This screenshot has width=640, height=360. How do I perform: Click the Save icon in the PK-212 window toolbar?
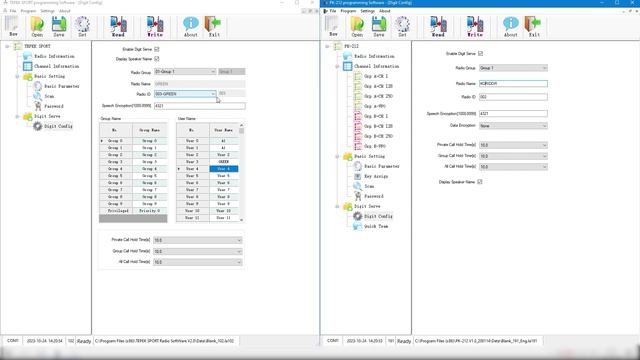point(379,27)
